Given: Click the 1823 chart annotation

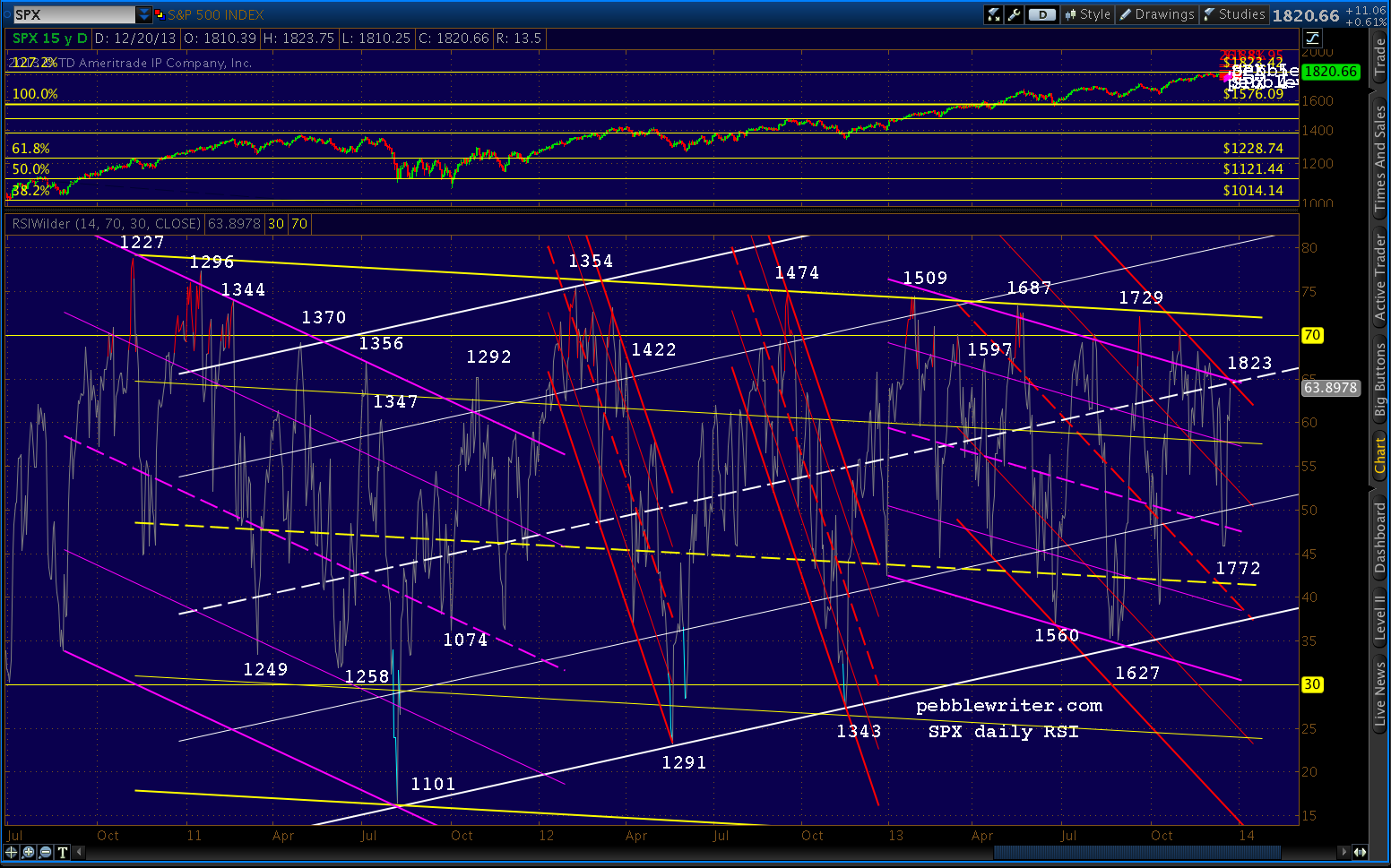Looking at the screenshot, I should (1249, 363).
